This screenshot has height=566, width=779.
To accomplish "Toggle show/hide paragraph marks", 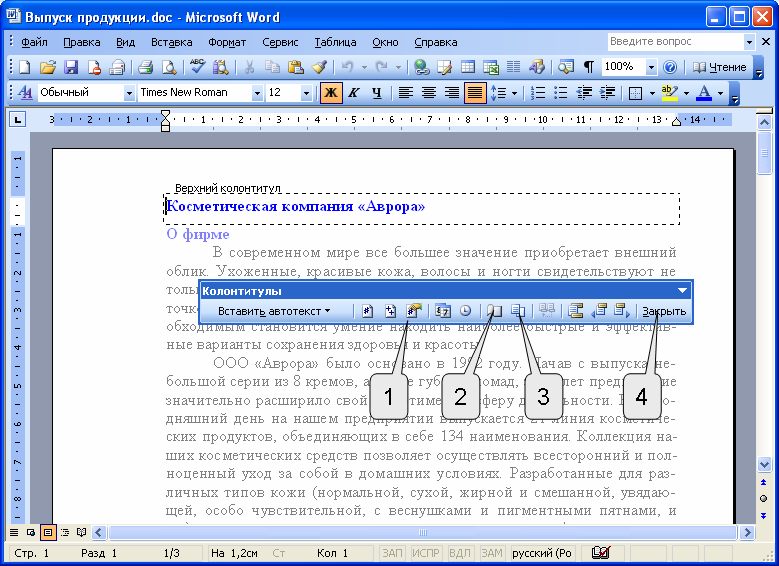I will coord(588,67).
